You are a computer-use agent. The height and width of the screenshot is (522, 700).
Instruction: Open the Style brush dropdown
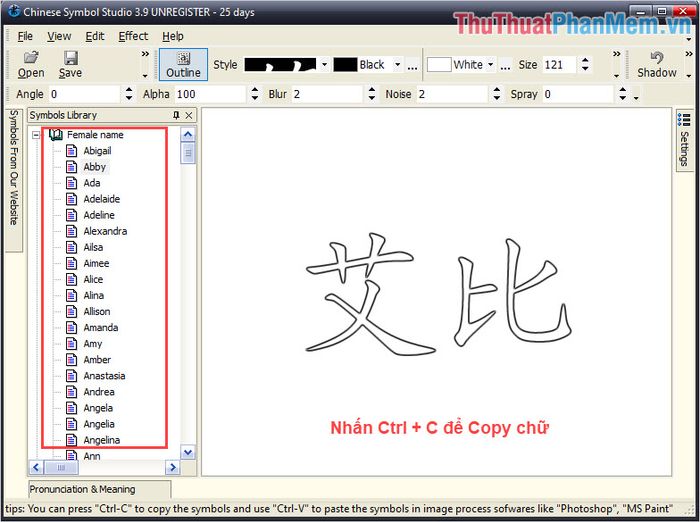pos(325,65)
